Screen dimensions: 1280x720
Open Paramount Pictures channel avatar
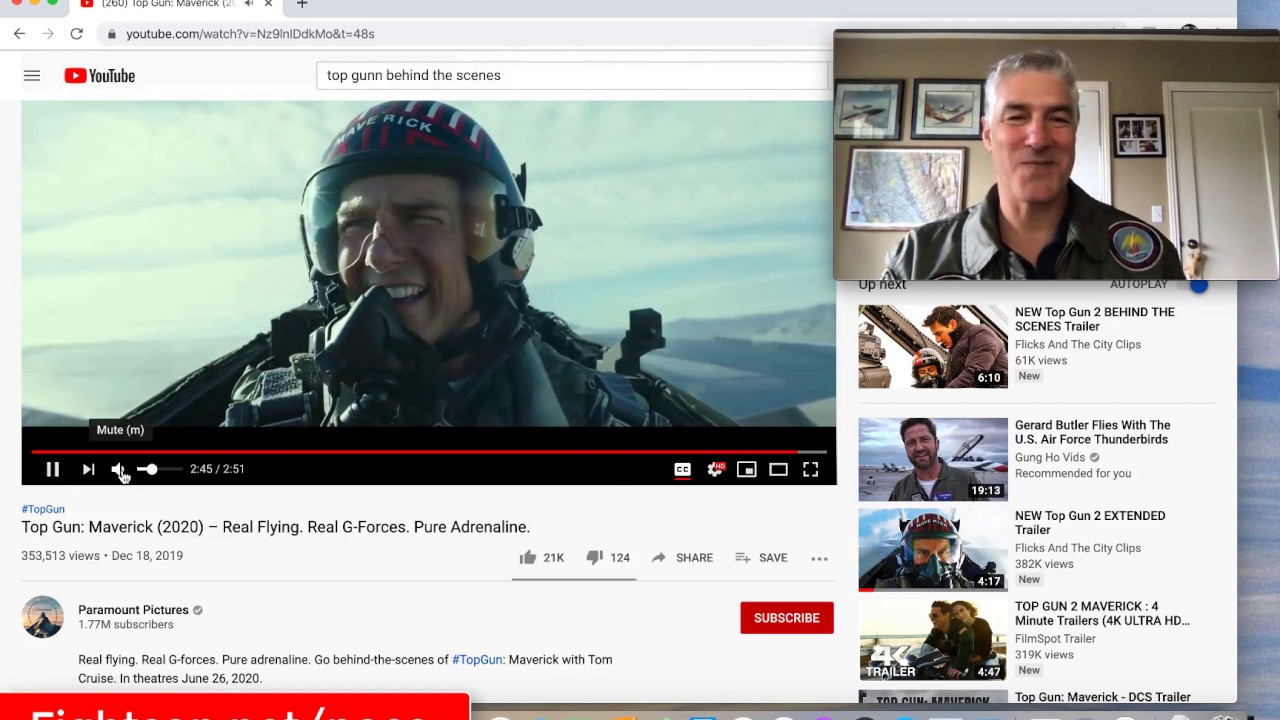[43, 617]
